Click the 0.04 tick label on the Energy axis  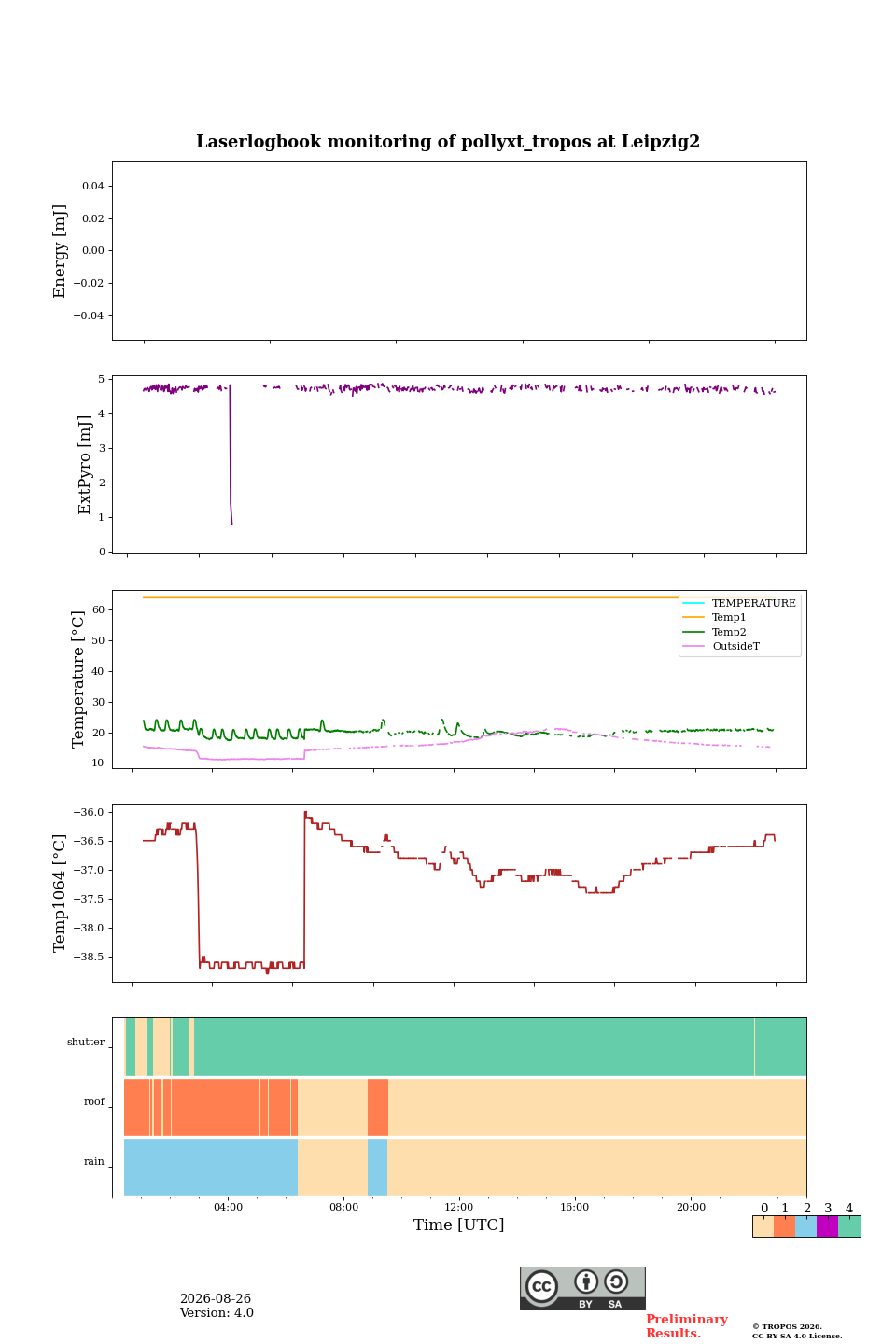(92, 187)
